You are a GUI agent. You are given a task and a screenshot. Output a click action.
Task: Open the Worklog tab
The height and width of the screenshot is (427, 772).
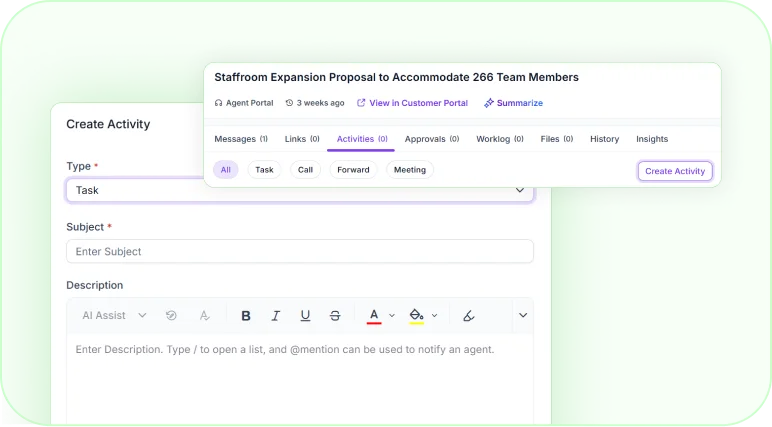[x=500, y=139]
